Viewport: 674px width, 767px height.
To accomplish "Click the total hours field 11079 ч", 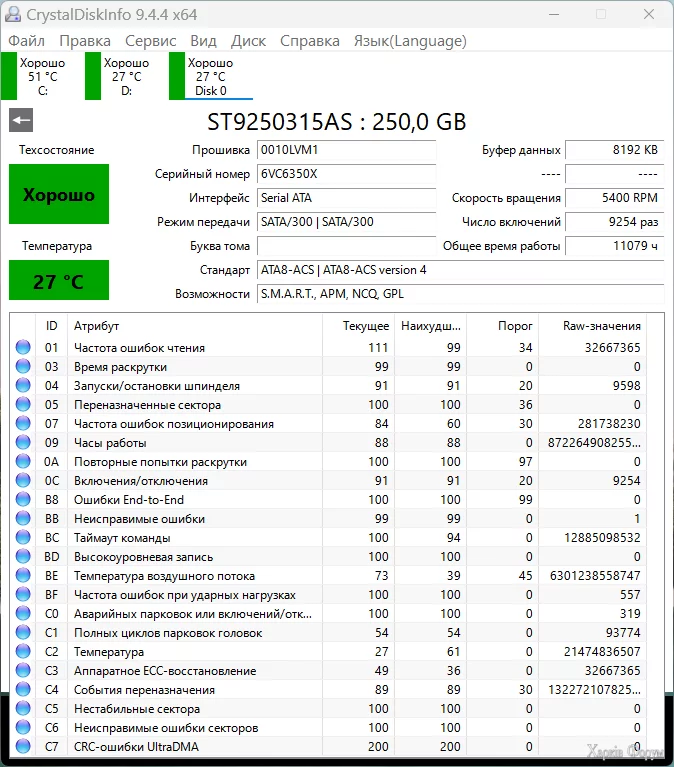I will [x=614, y=246].
